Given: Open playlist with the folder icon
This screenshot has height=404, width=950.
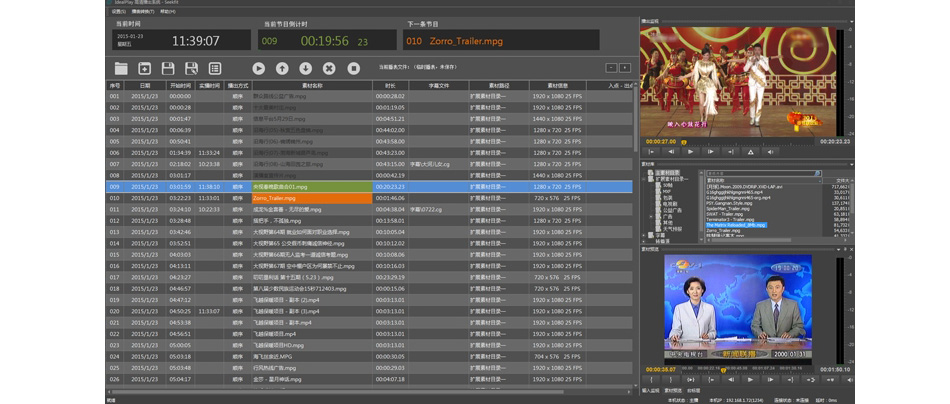Looking at the screenshot, I should (121, 68).
